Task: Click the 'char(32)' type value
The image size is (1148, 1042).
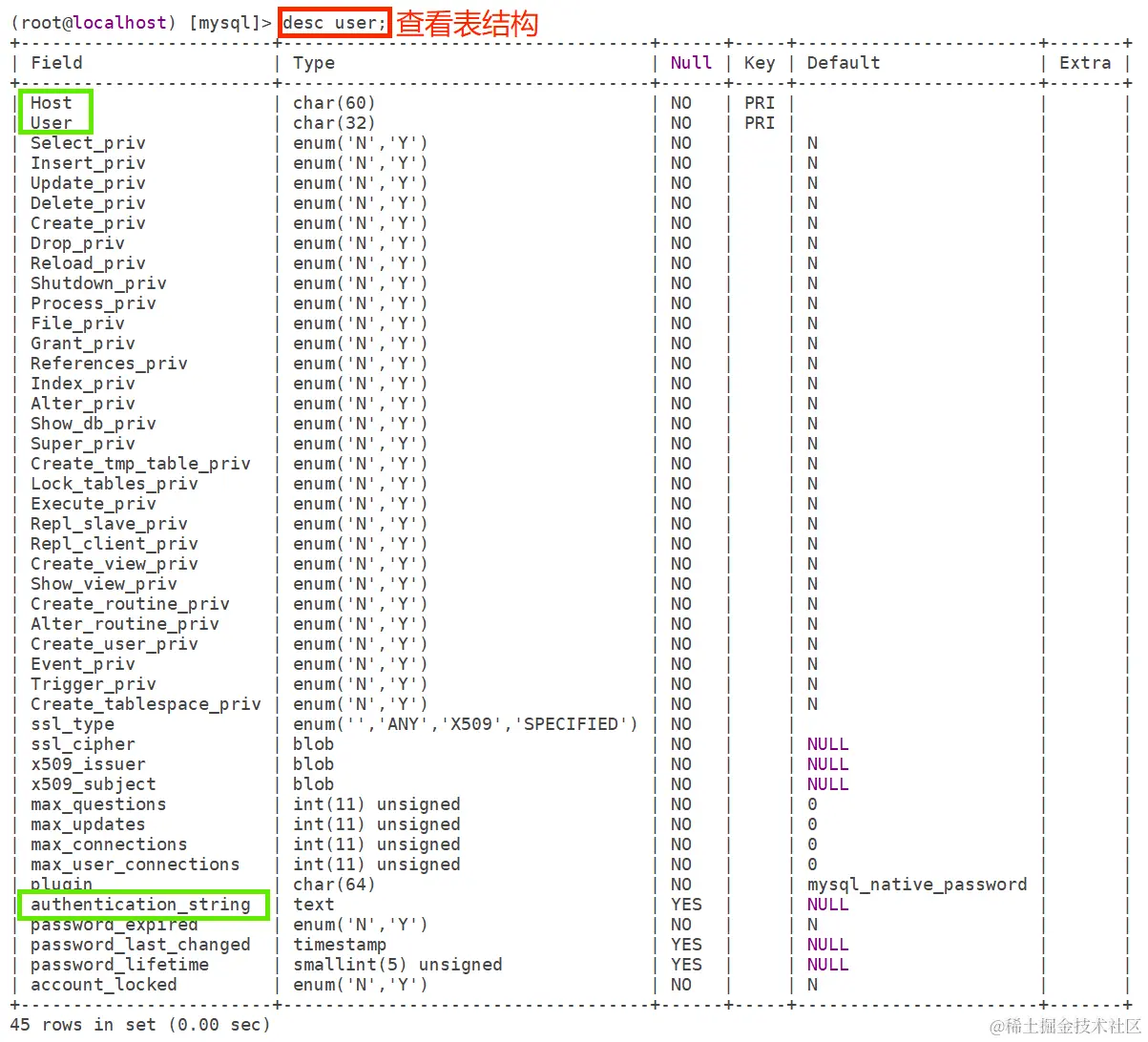Action: click(x=334, y=123)
